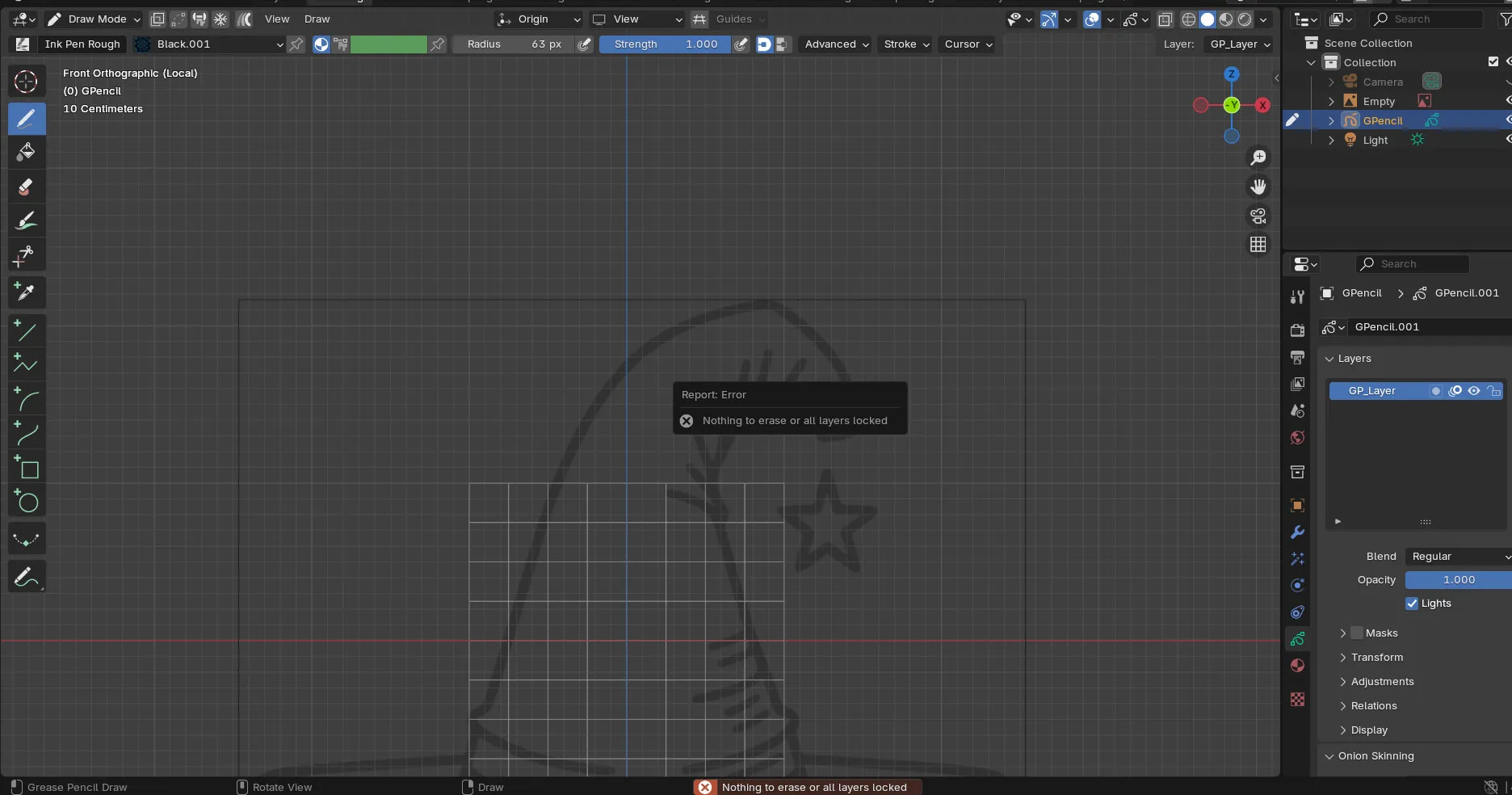Open the Draw menu in header
1512x795 pixels.
[x=317, y=19]
